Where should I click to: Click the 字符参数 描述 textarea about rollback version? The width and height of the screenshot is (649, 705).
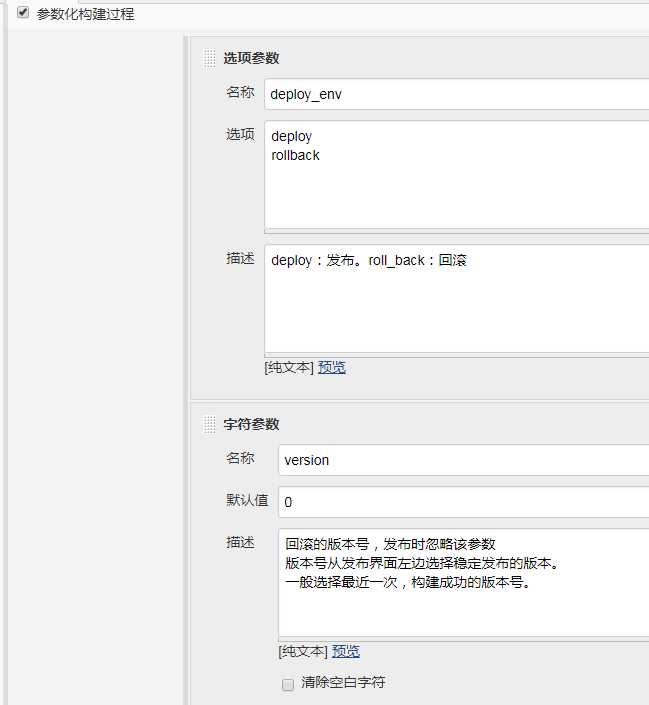(464, 583)
